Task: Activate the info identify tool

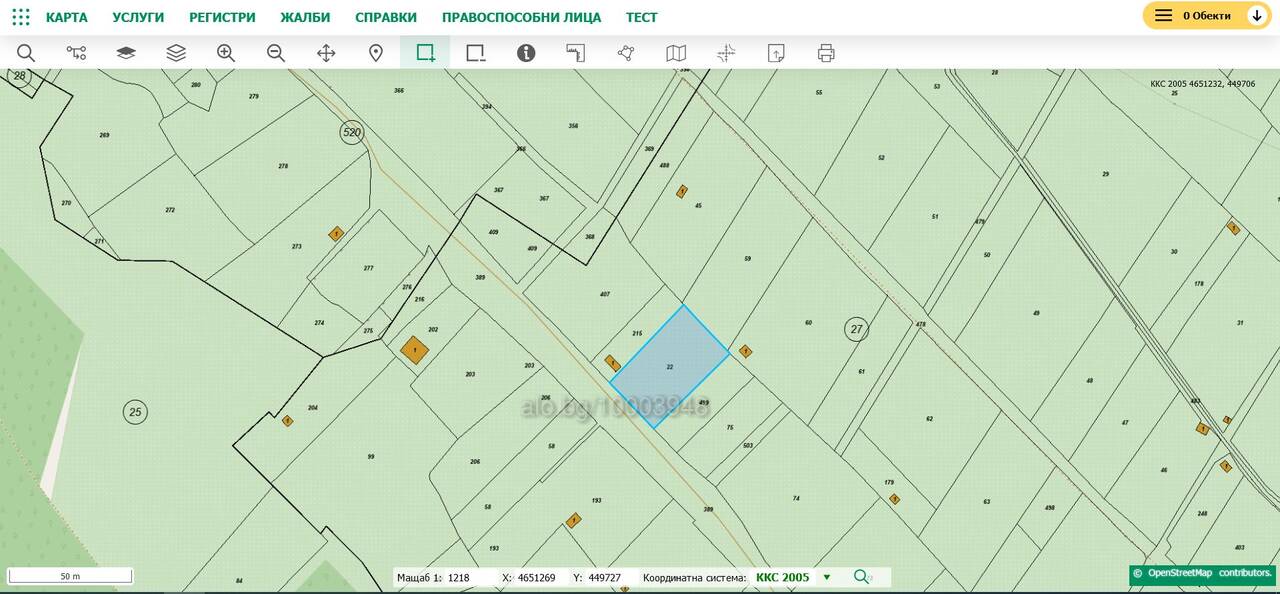Action: (x=526, y=53)
